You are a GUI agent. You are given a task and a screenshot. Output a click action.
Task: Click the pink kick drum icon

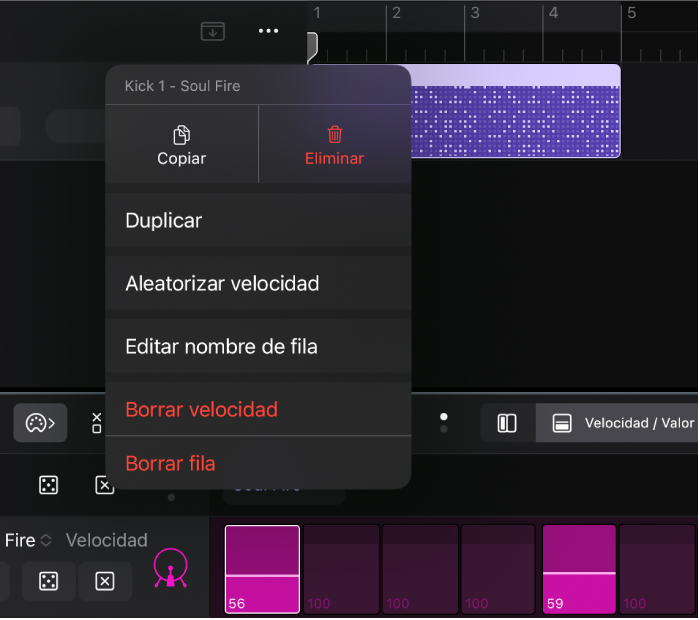click(x=171, y=569)
